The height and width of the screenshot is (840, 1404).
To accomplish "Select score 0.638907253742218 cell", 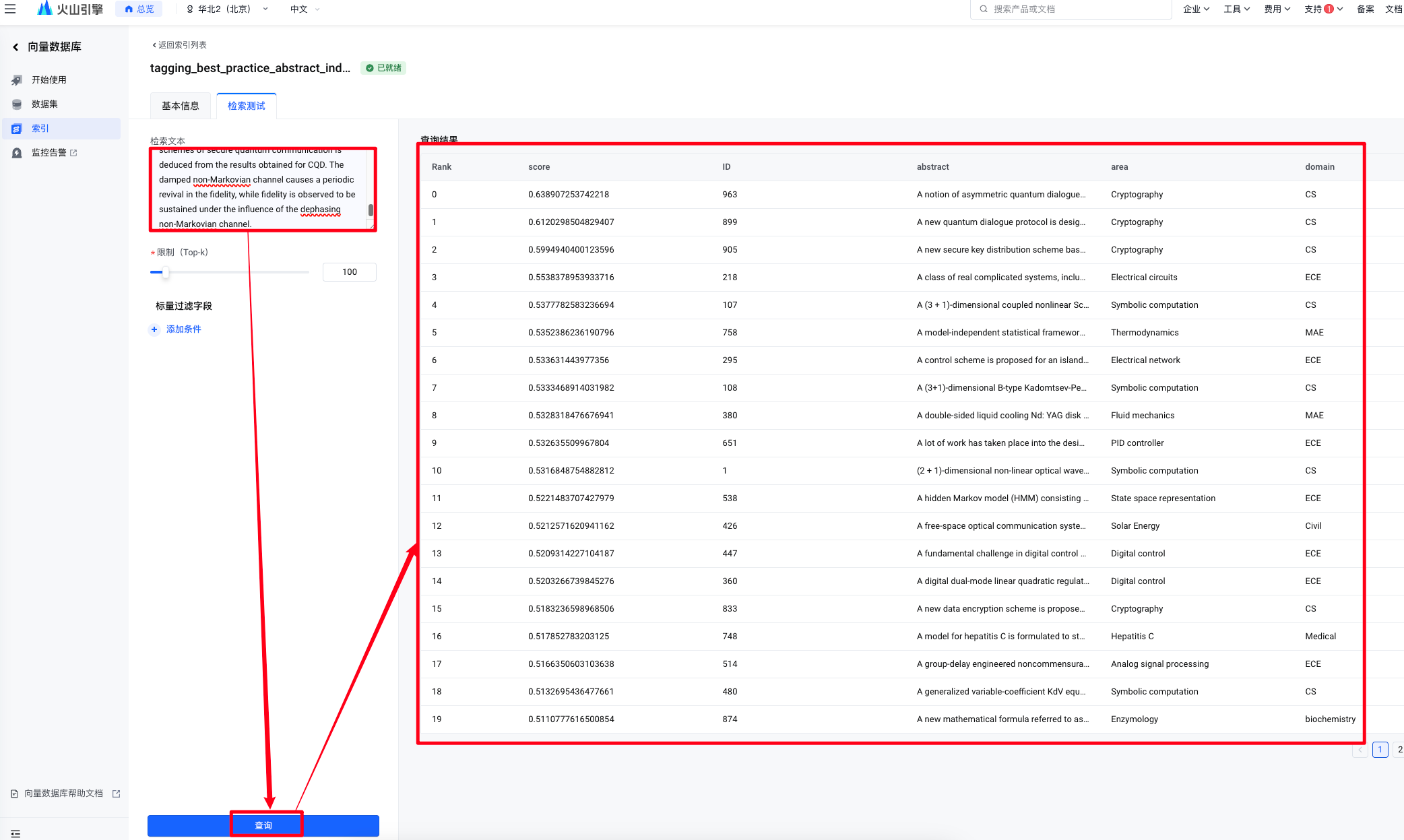I will [569, 195].
